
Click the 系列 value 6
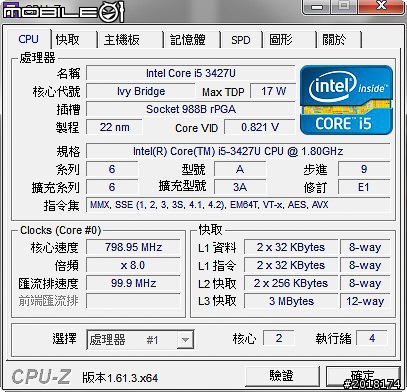(x=112, y=169)
